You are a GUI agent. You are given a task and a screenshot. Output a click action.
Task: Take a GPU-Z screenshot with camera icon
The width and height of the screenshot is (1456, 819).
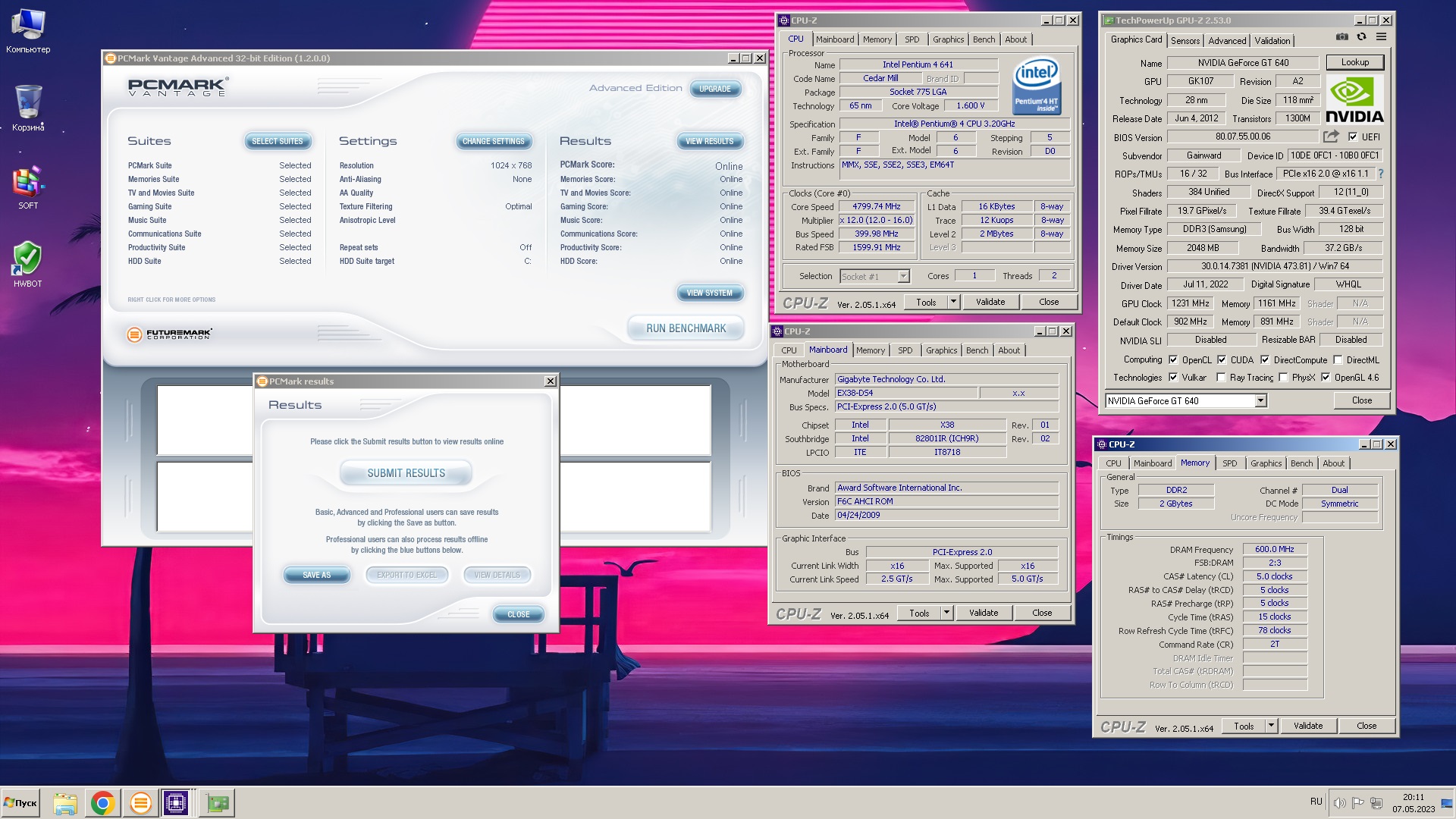click(x=1341, y=36)
